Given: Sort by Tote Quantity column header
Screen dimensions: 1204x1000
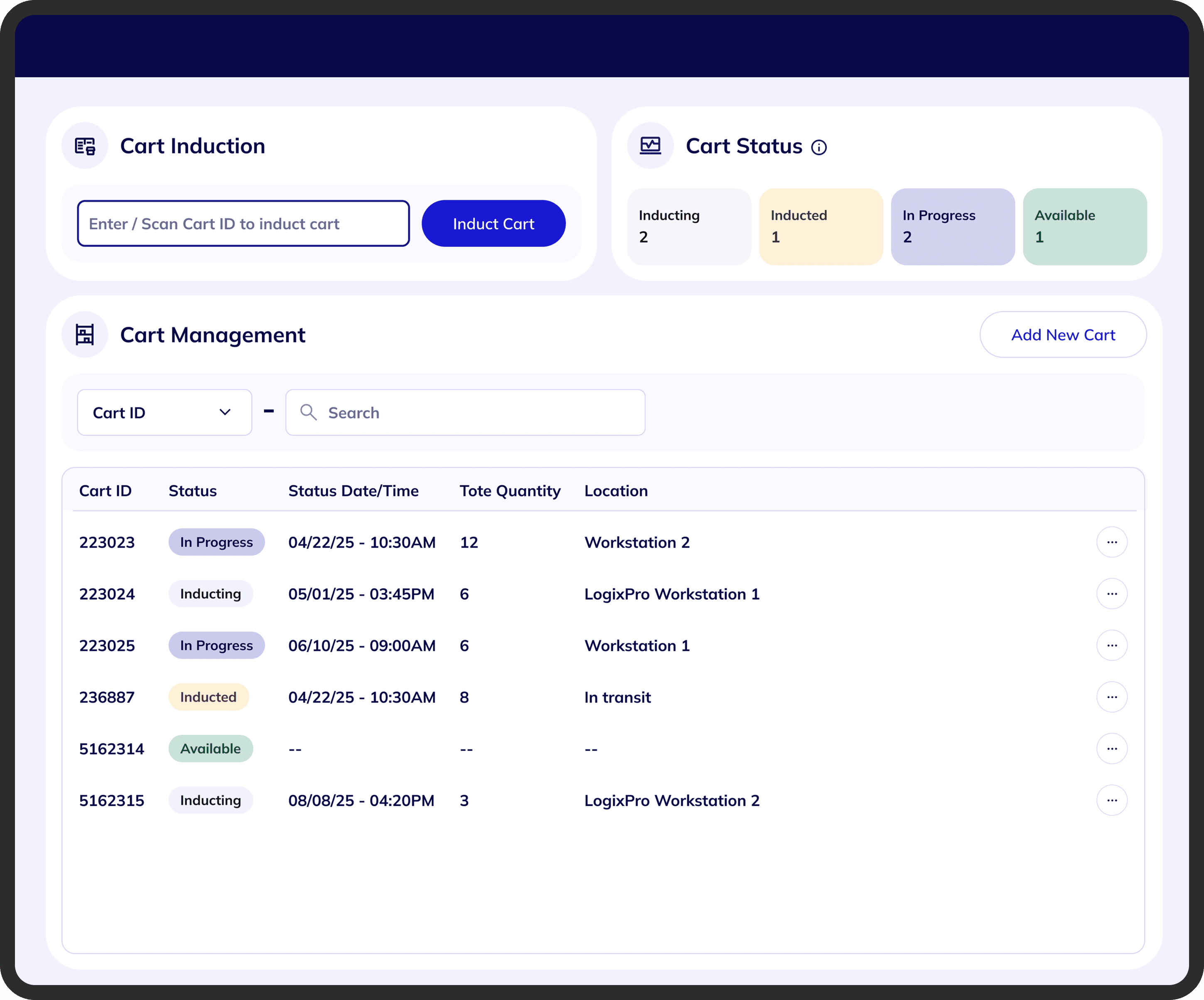Looking at the screenshot, I should [x=510, y=491].
